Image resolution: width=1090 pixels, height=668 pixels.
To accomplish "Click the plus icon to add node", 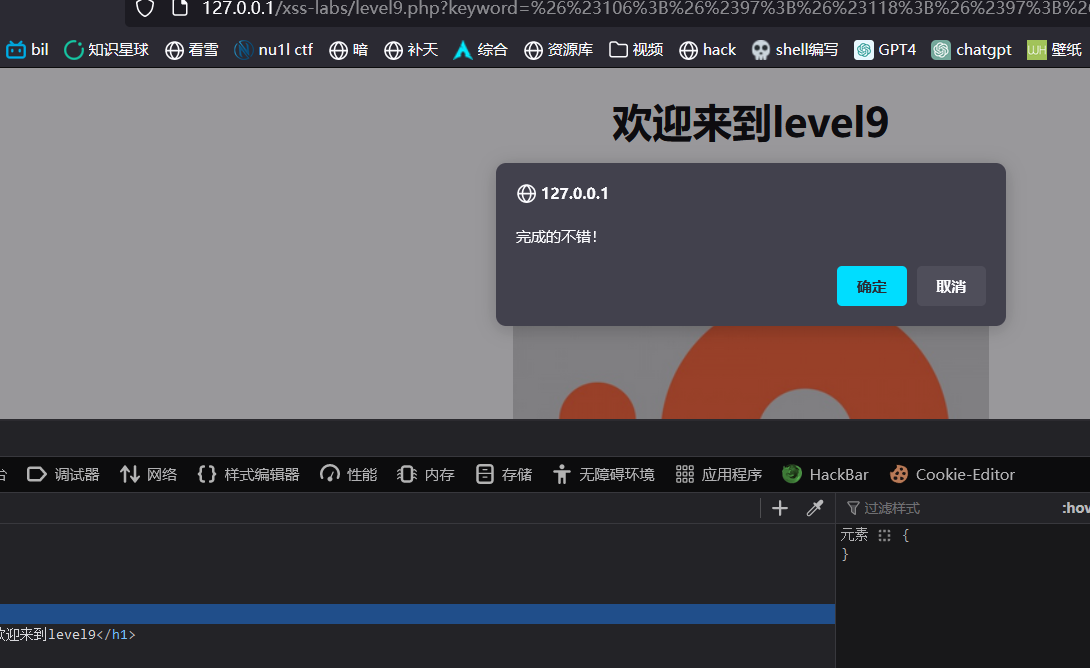I will pos(780,508).
